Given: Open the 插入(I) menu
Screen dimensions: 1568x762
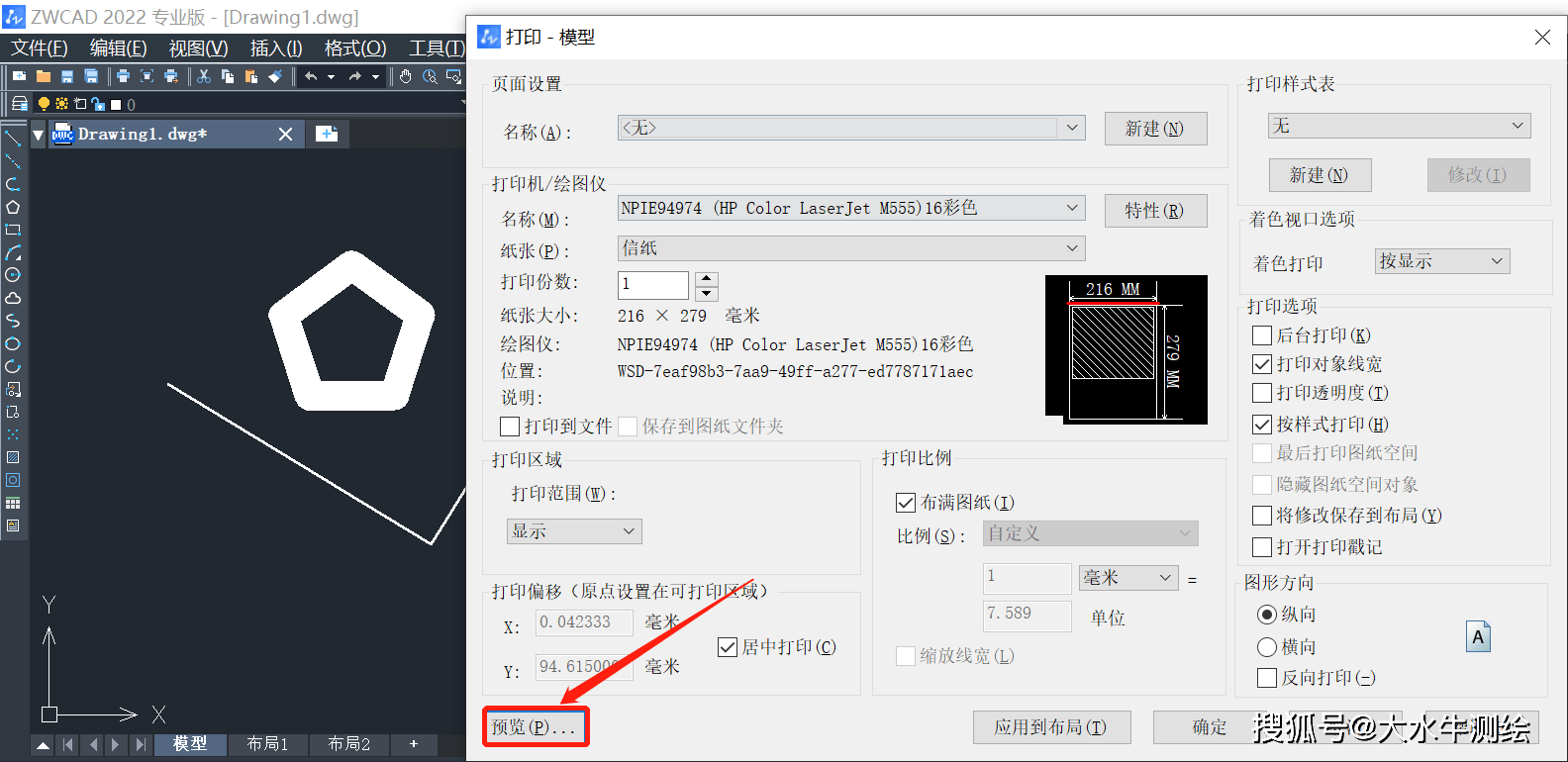Looking at the screenshot, I should click(276, 48).
